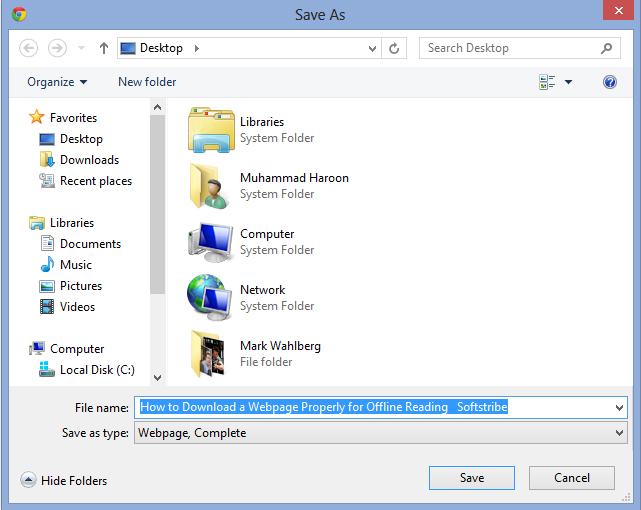
Task: Click the Desktop icon in address bar
Action: coord(128,48)
